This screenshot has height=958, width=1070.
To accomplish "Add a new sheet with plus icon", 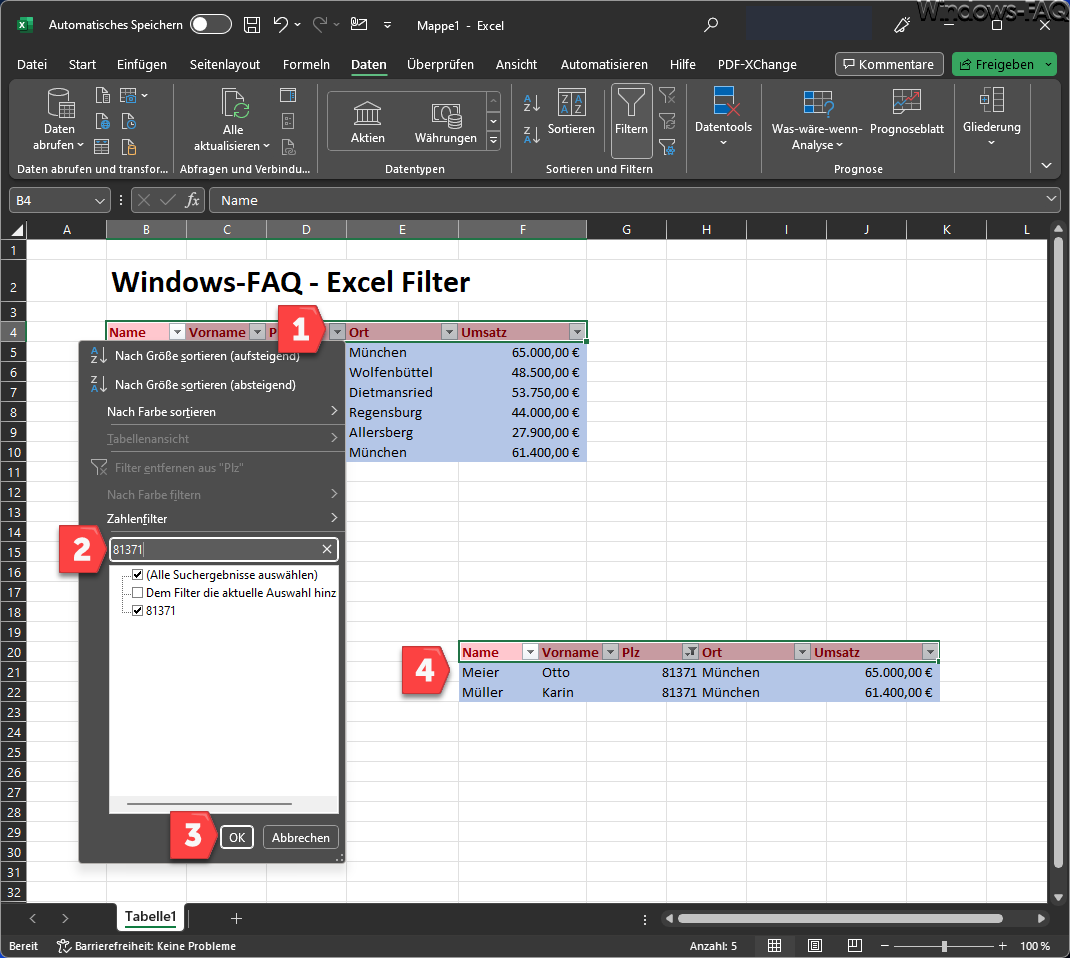I will [x=236, y=918].
